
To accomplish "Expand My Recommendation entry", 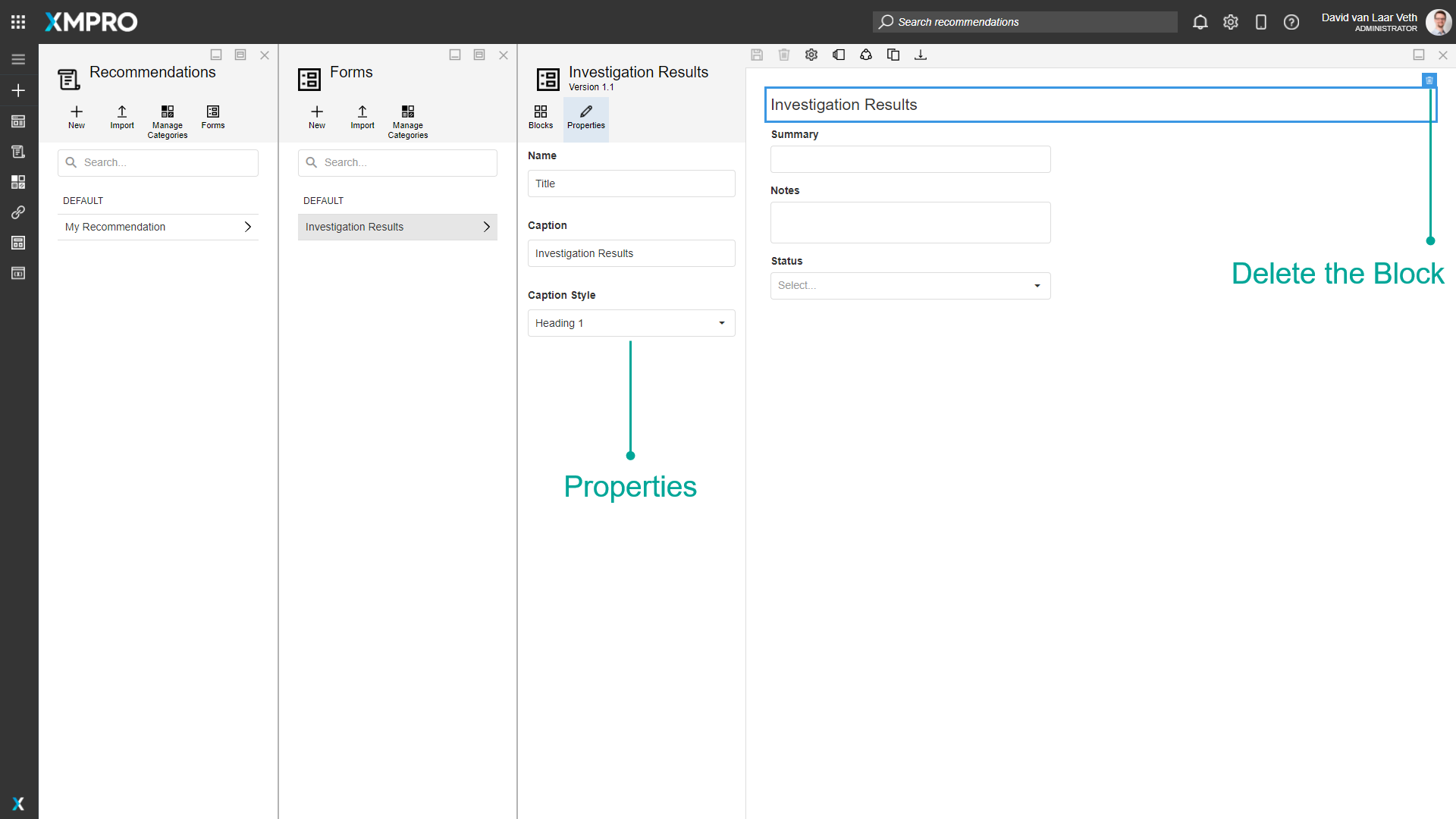I will click(x=248, y=226).
